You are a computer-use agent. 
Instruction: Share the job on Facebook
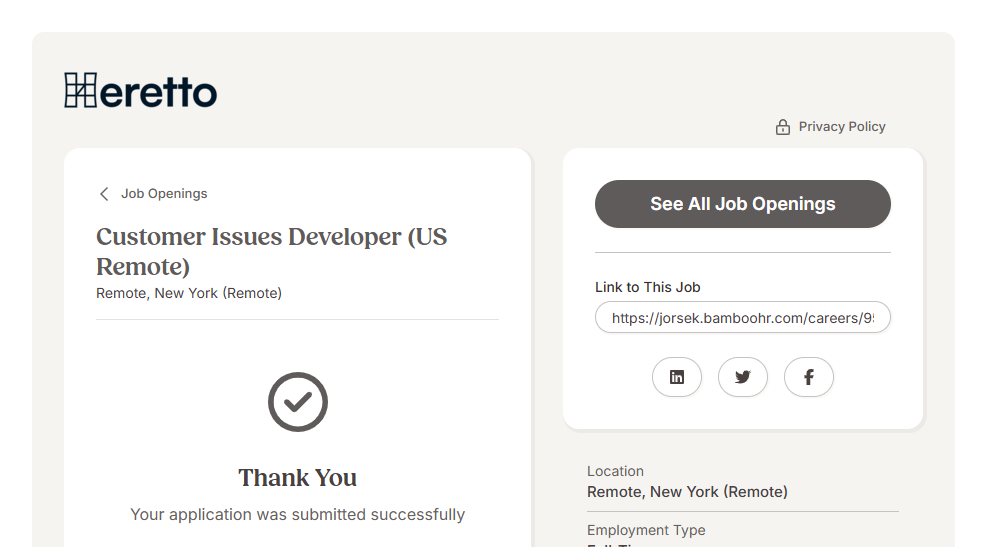point(809,377)
